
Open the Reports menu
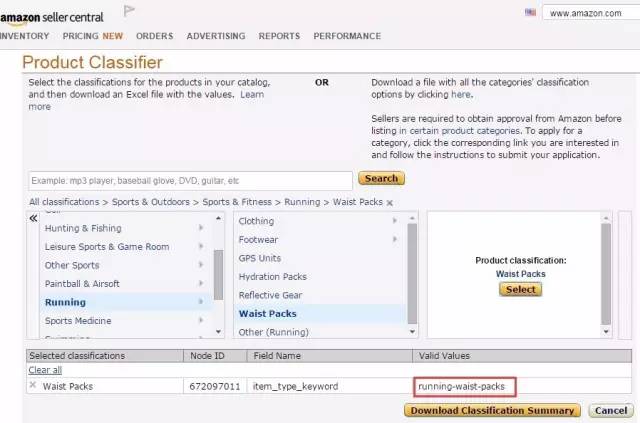click(x=279, y=36)
